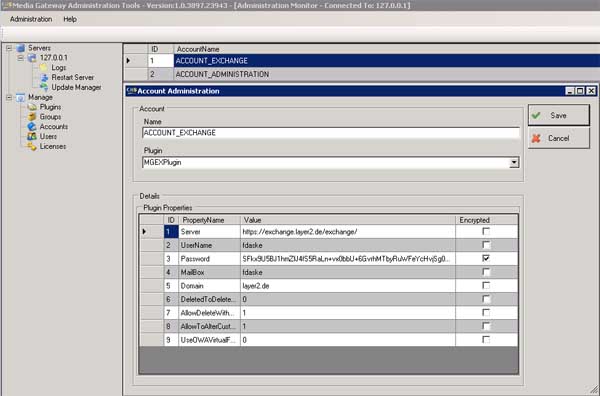Select Update Manager in tree
600x396 pixels.
(x=77, y=87)
